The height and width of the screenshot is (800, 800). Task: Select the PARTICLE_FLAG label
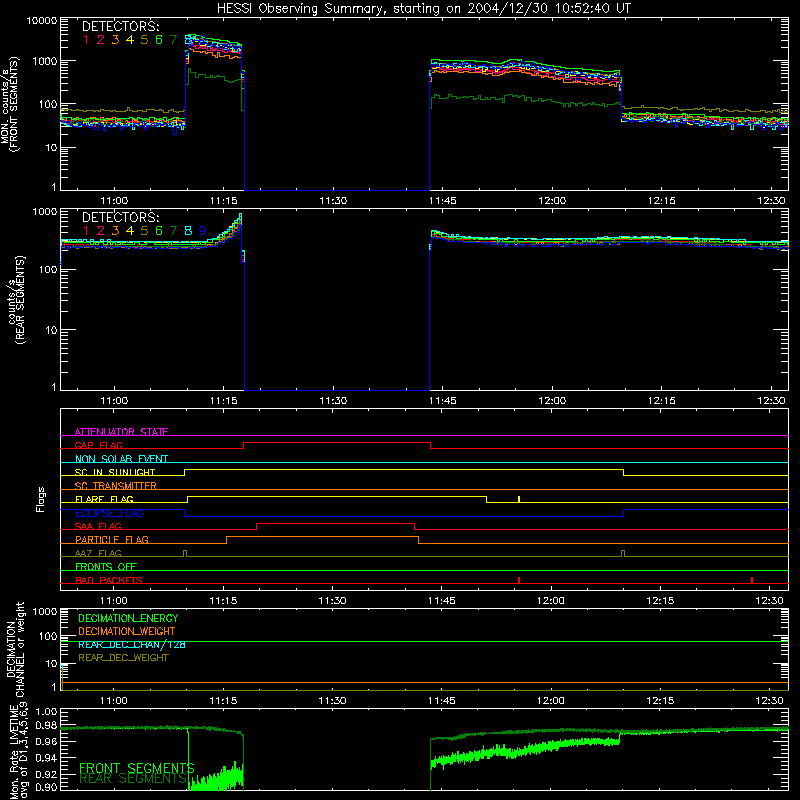(x=112, y=539)
